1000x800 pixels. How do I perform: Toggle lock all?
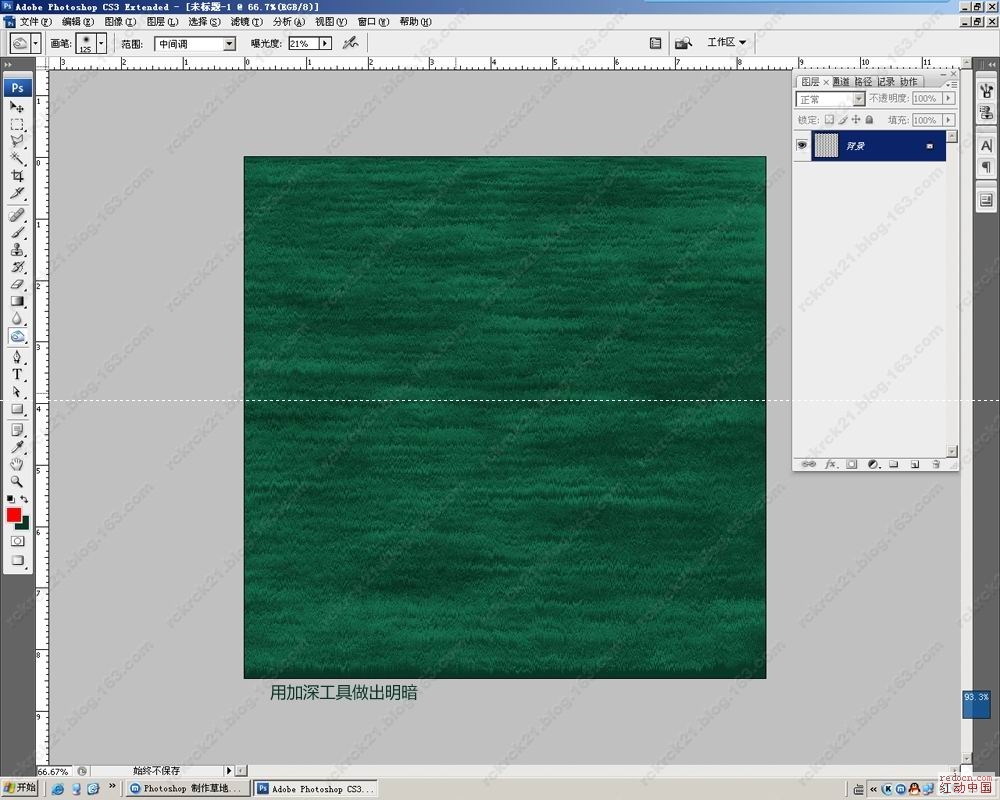click(x=869, y=119)
